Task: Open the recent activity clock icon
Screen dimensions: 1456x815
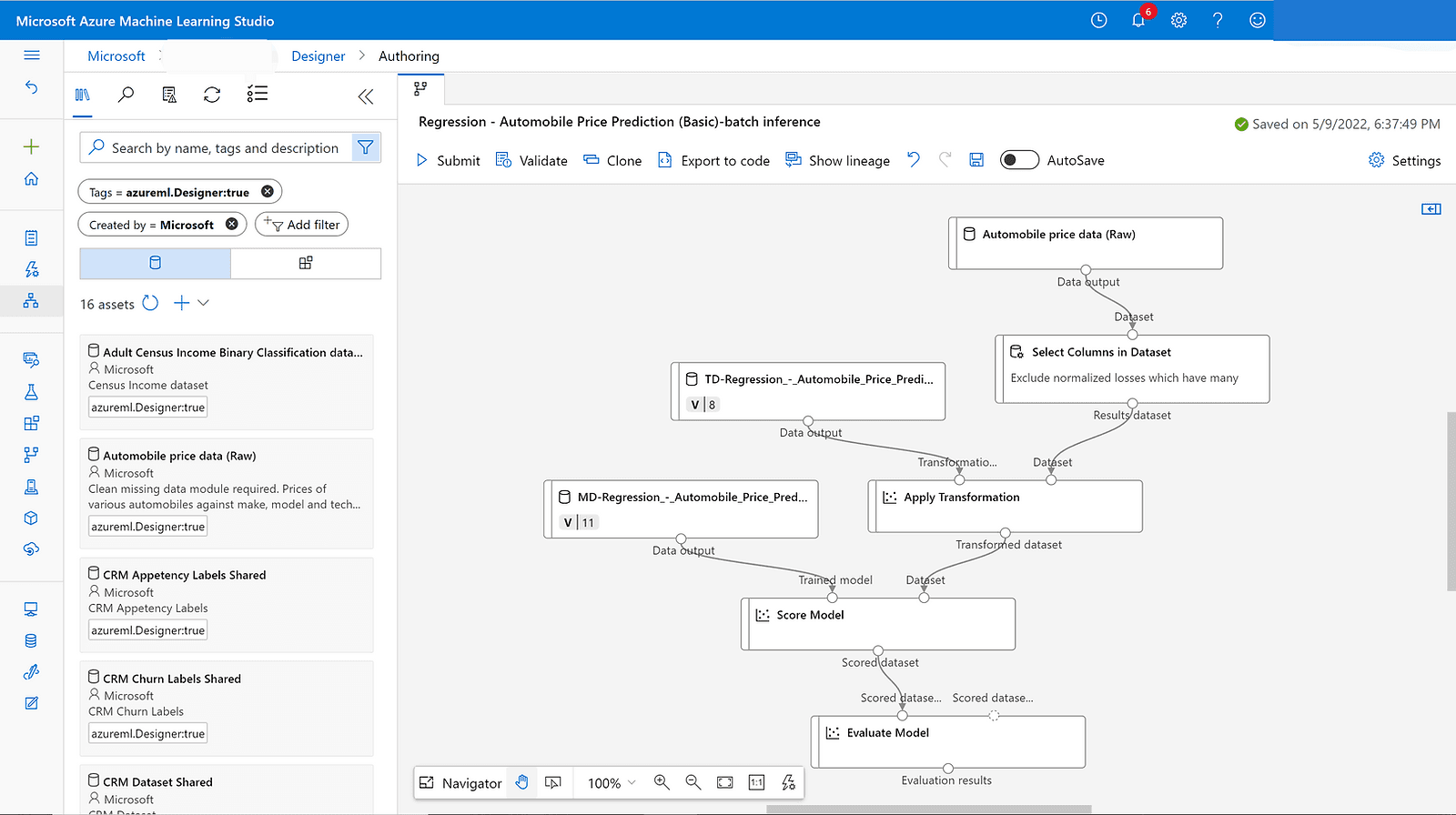Action: pos(1098,20)
